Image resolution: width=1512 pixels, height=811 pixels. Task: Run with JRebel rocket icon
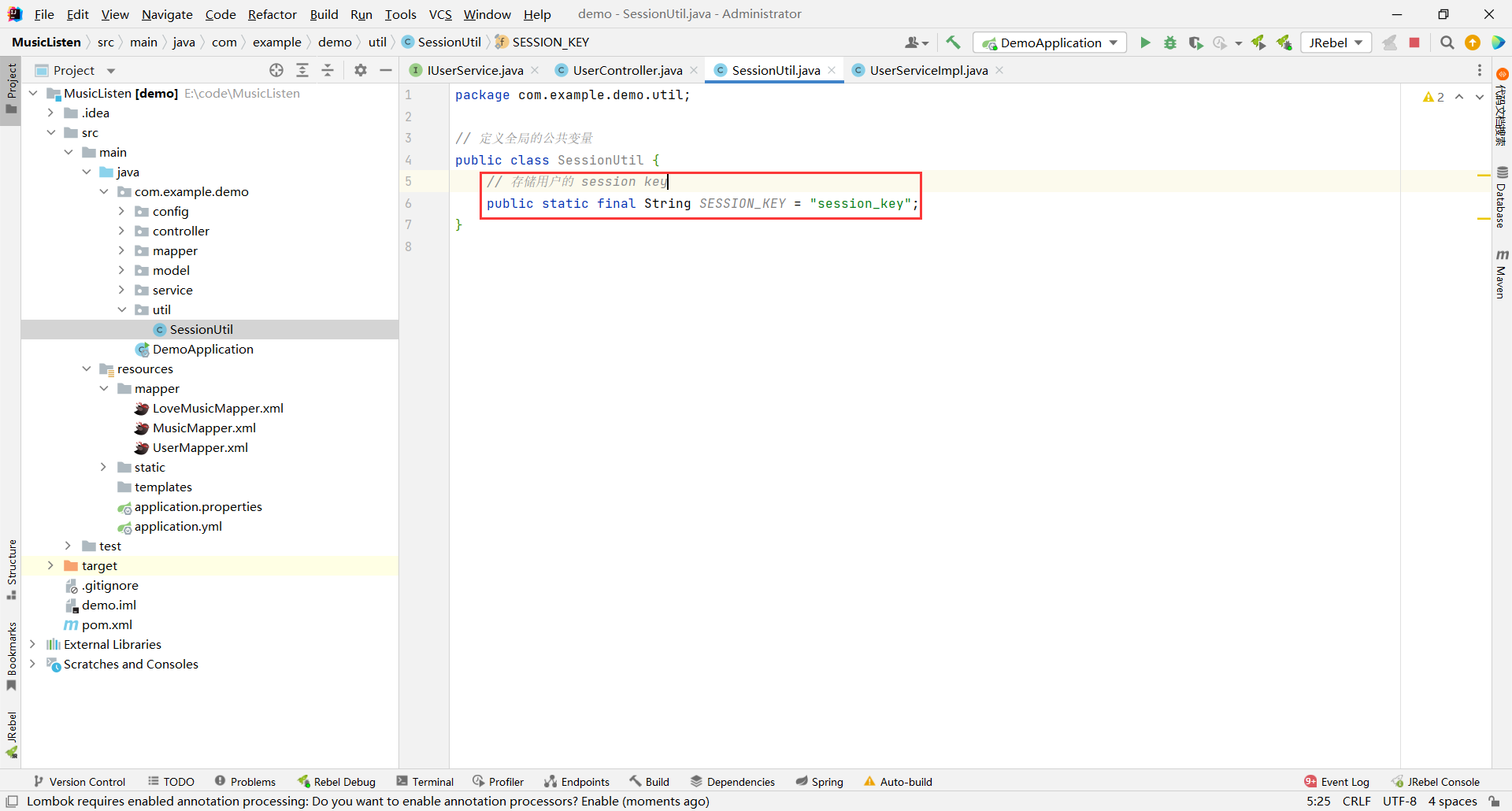click(x=1258, y=43)
